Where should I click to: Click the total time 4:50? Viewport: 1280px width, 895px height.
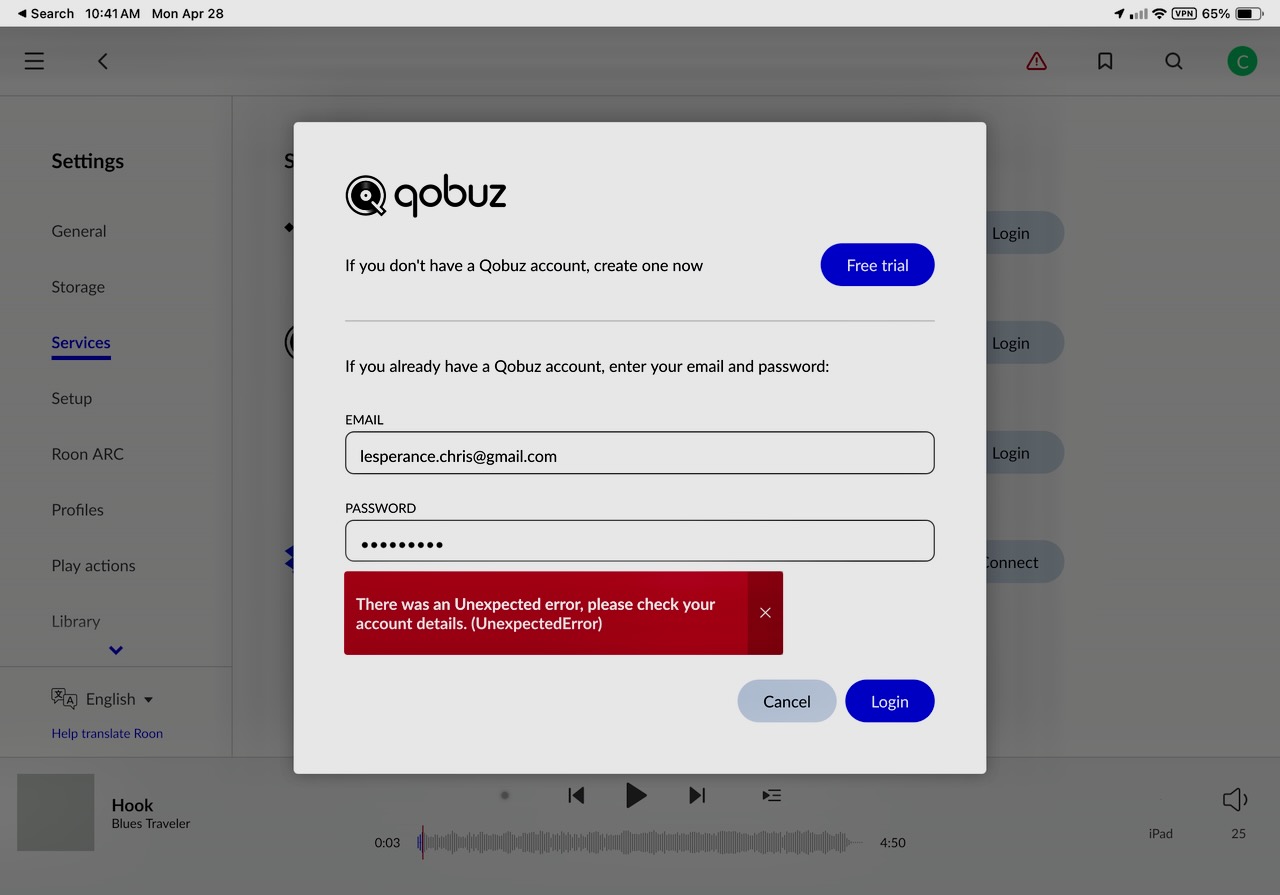(x=893, y=843)
